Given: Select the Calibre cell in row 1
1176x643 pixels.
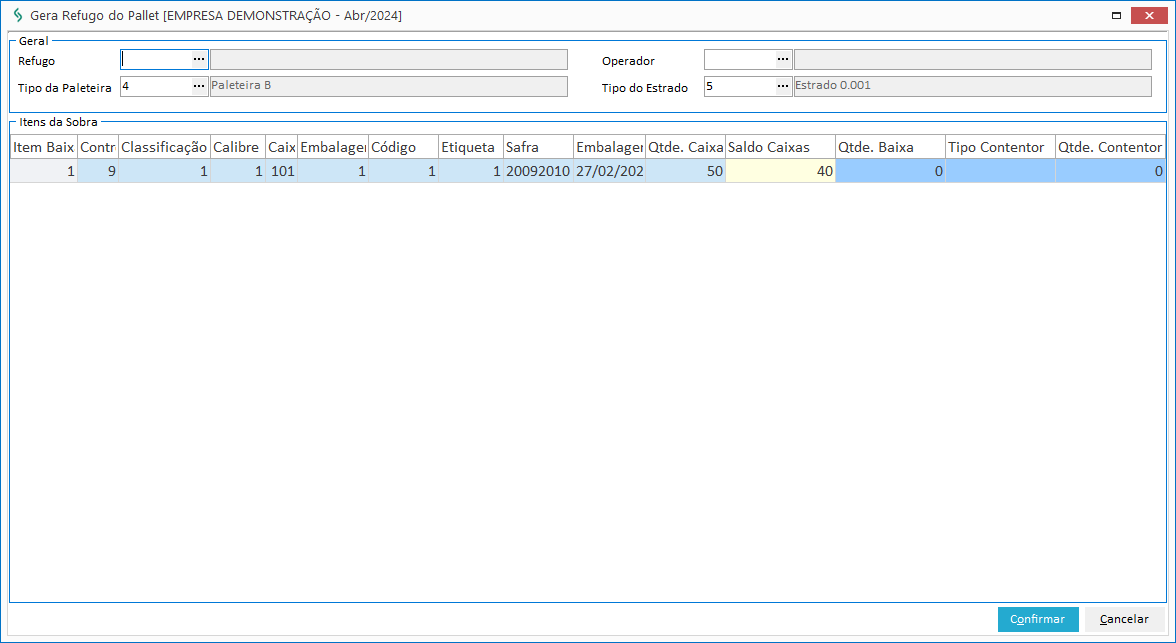Looking at the screenshot, I should point(238,171).
